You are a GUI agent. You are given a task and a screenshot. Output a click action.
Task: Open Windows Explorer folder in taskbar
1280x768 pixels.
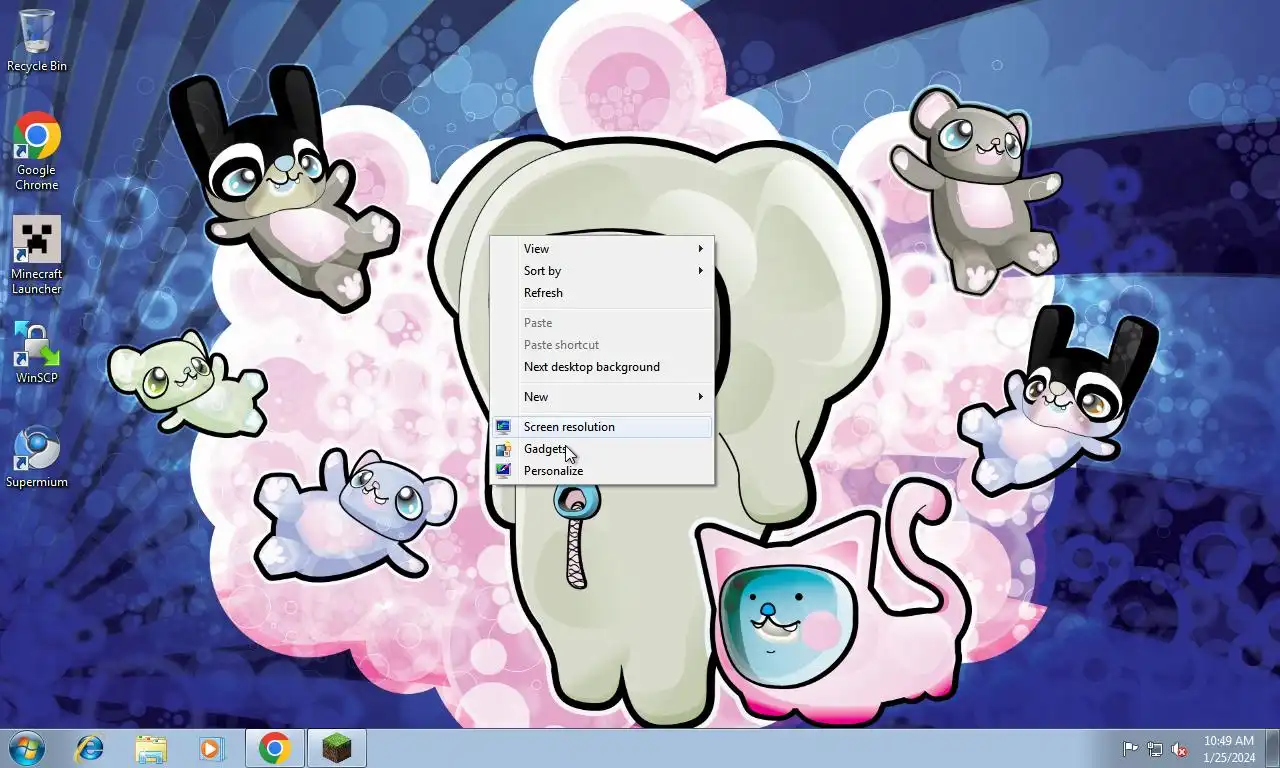tap(151, 748)
